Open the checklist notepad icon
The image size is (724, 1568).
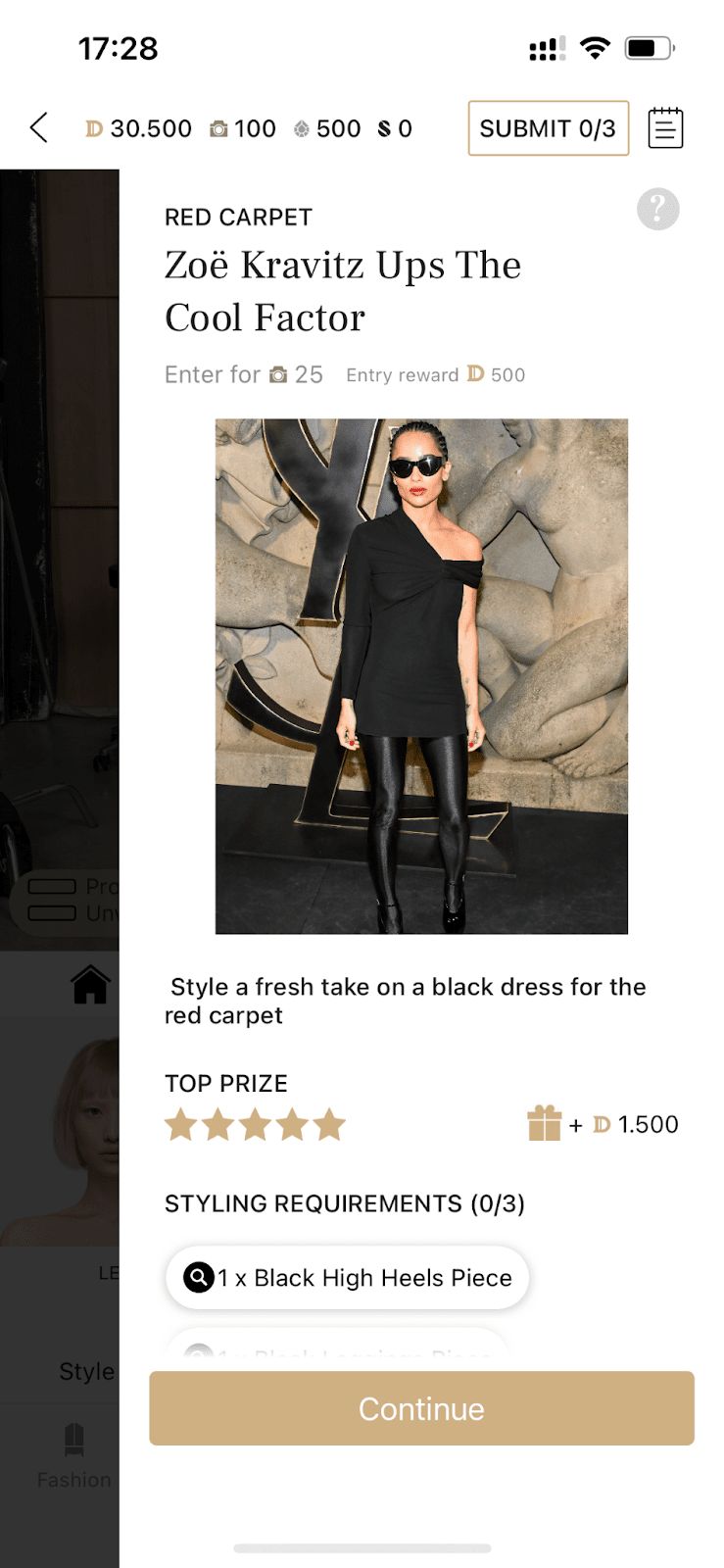pos(665,128)
